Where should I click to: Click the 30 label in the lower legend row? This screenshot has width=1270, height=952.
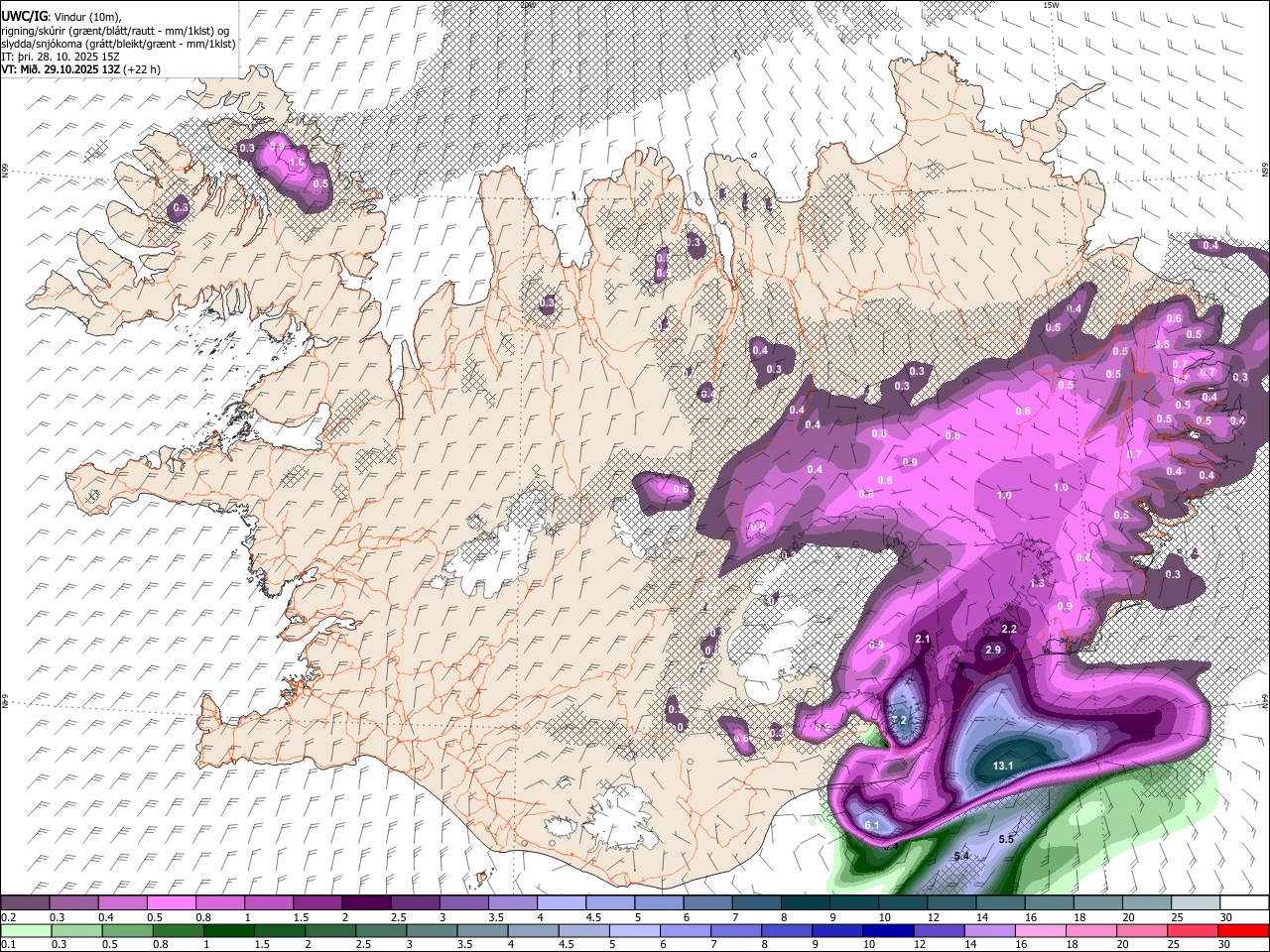click(x=1226, y=944)
